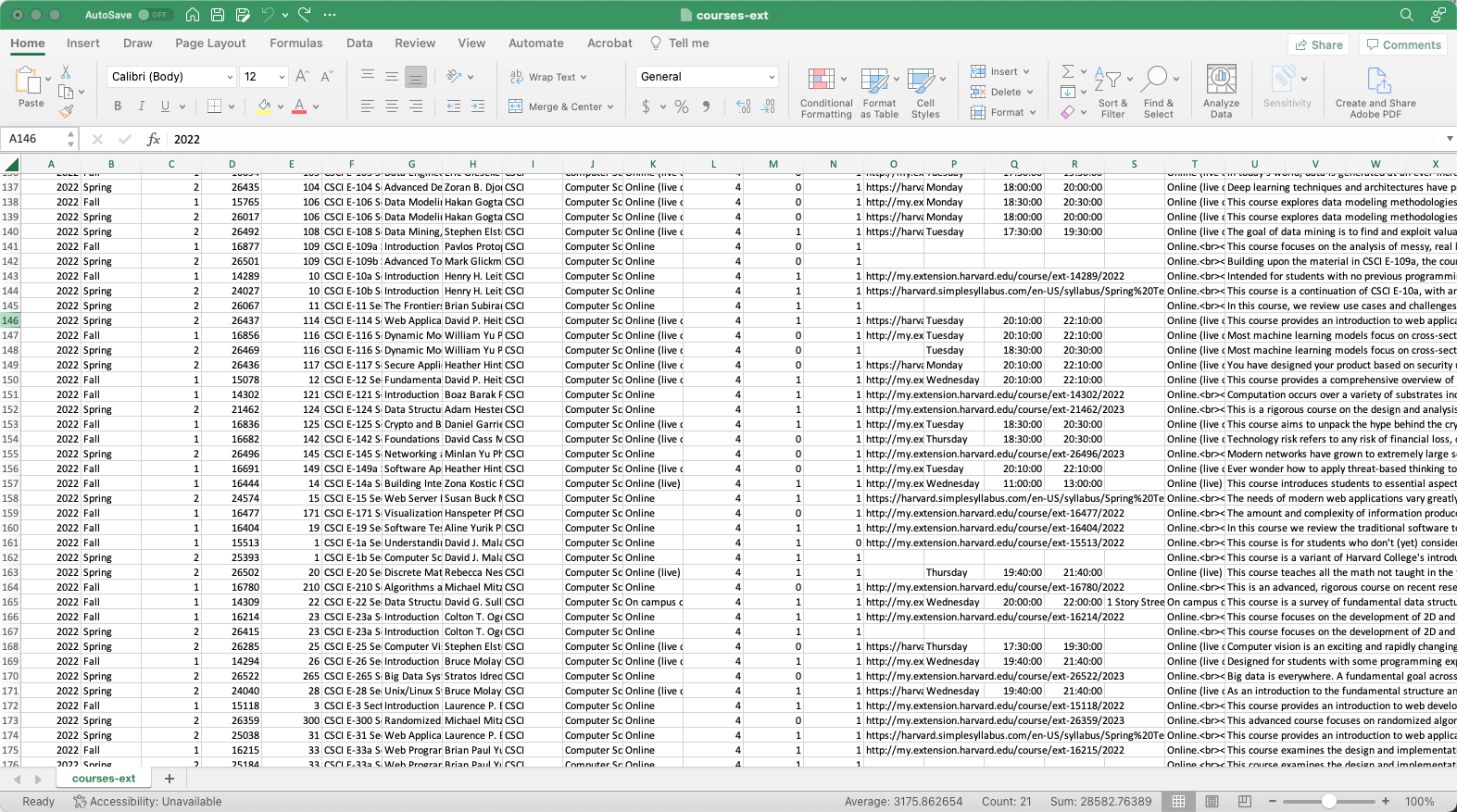
Task: Click the Format Painter brush icon
Action: 66,112
